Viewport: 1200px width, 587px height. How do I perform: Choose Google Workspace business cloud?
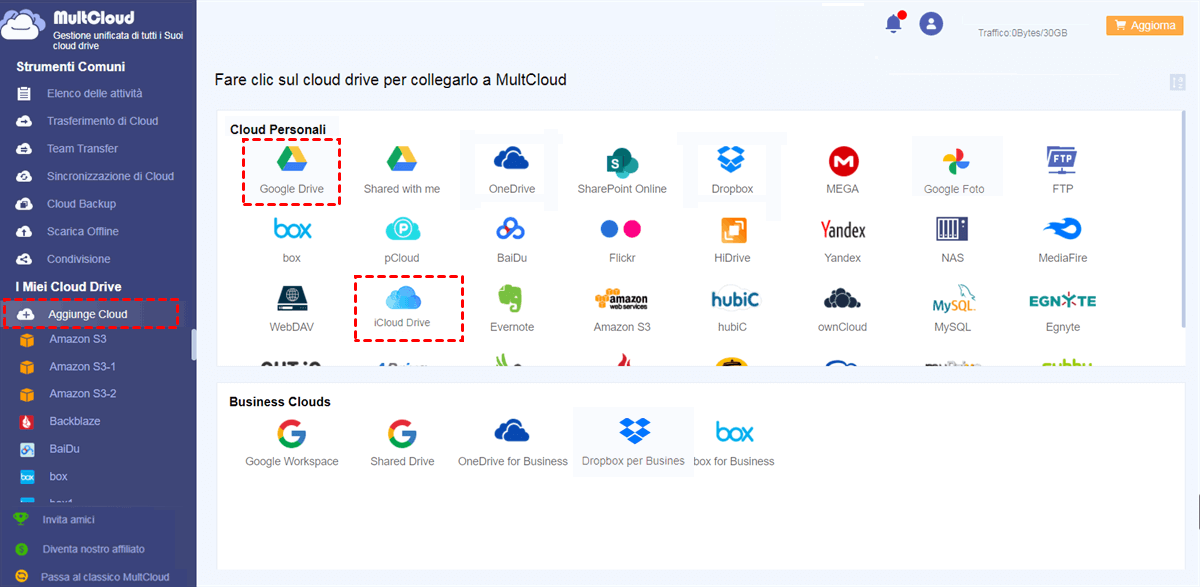coord(292,433)
